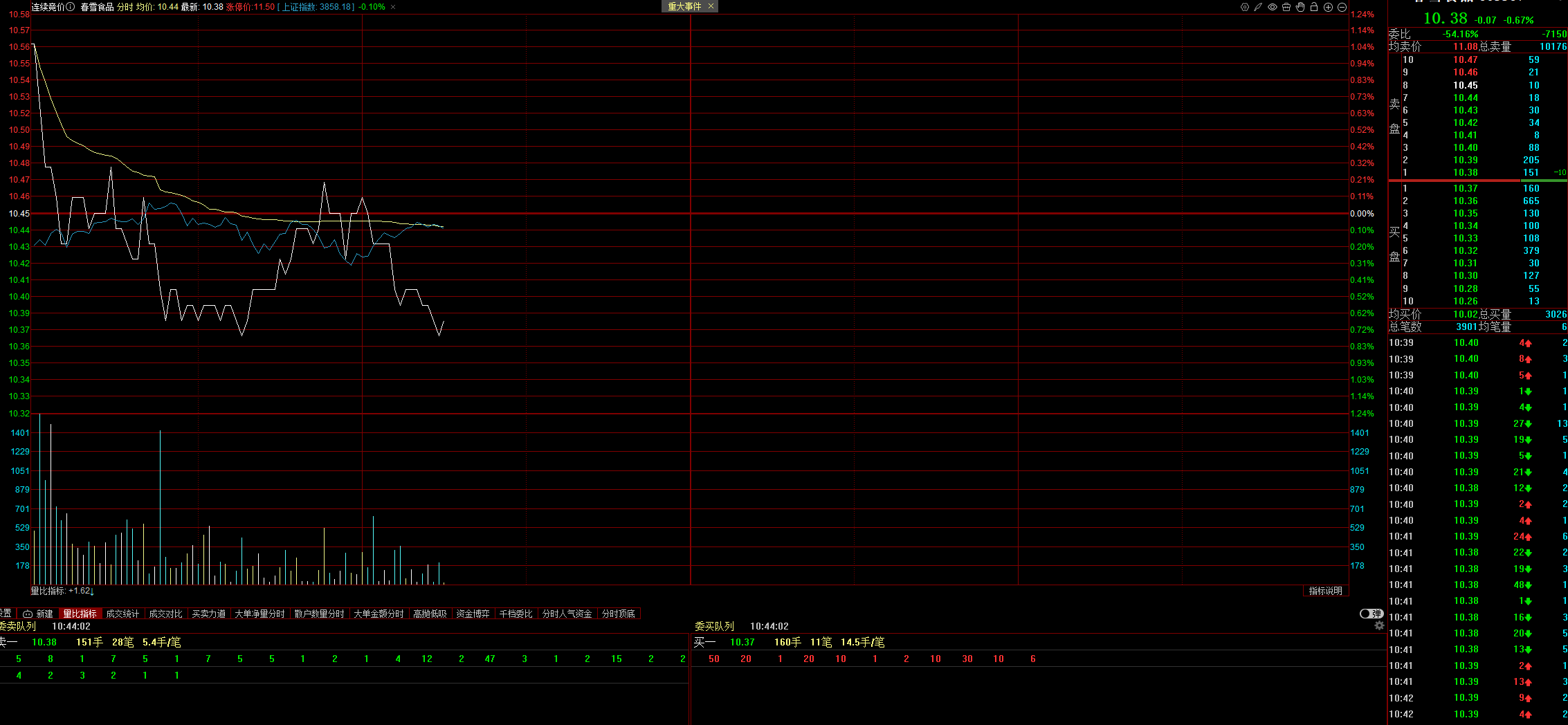Viewport: 1568px width, 725px height.
Task: Select buy level 10 price 10.26
Action: pyautogui.click(x=1465, y=301)
